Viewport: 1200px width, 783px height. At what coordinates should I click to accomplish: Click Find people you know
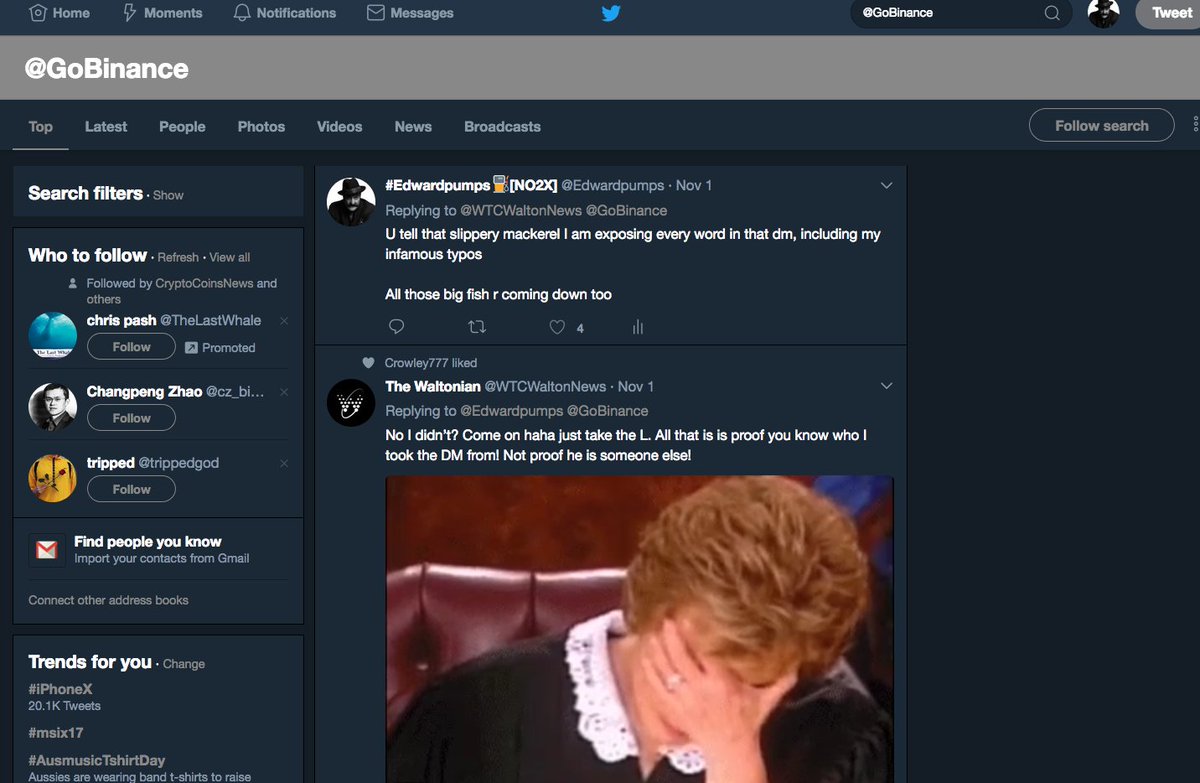pyautogui.click(x=148, y=541)
